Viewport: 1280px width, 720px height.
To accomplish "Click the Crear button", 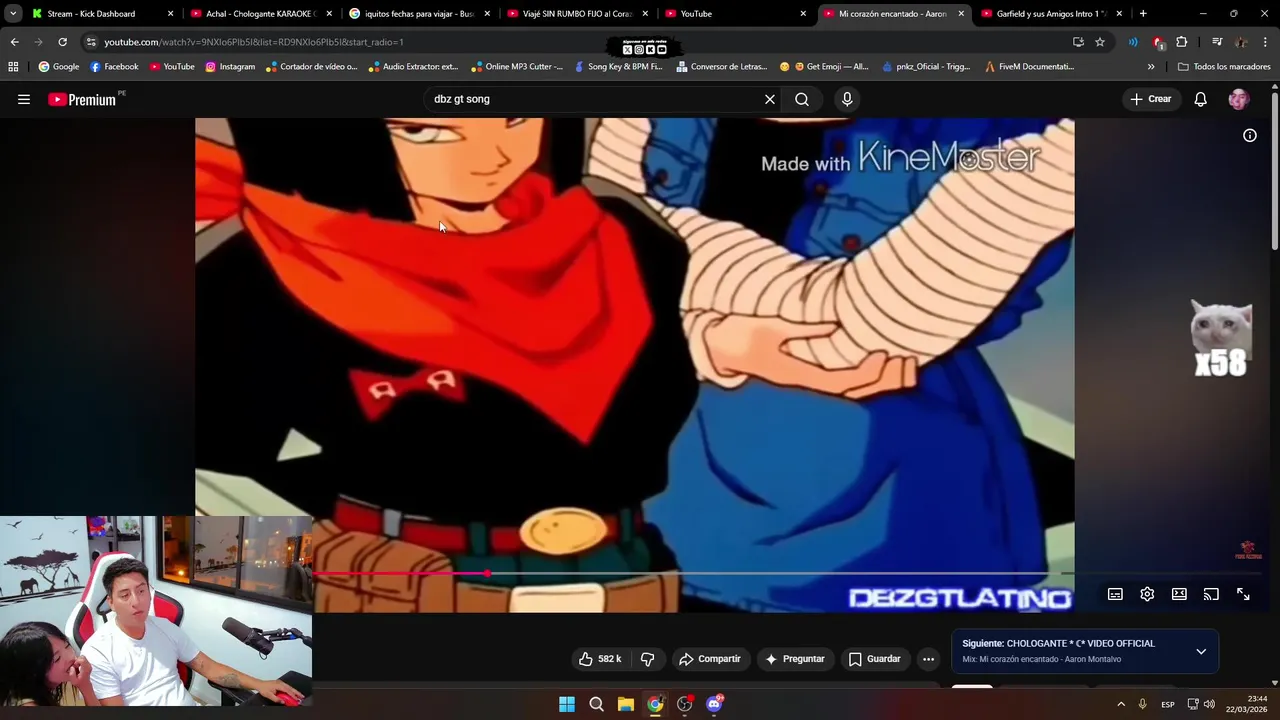I will pyautogui.click(x=1151, y=99).
